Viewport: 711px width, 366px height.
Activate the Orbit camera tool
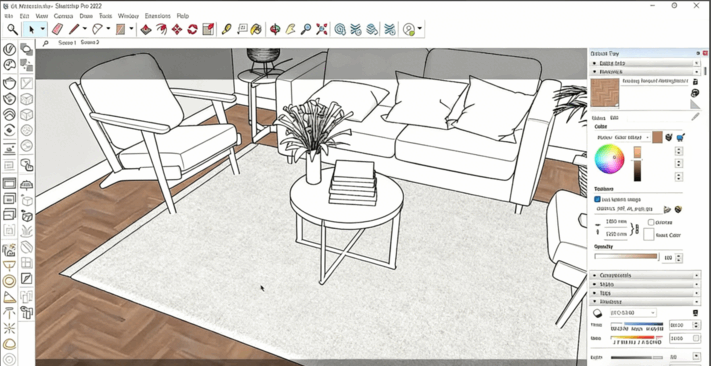coord(275,29)
